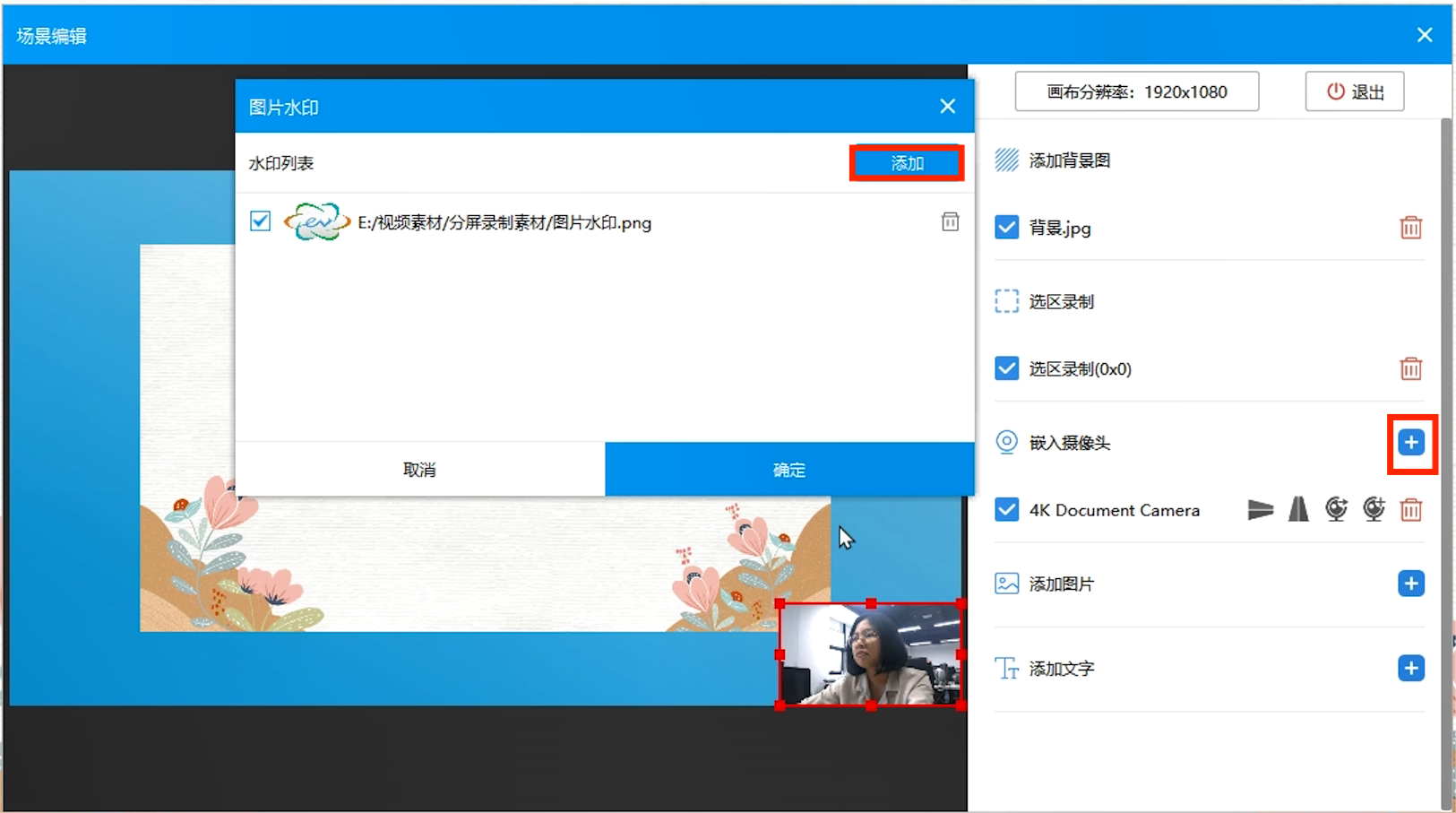
Task: Click the 退出 exit button
Action: pyautogui.click(x=1354, y=91)
